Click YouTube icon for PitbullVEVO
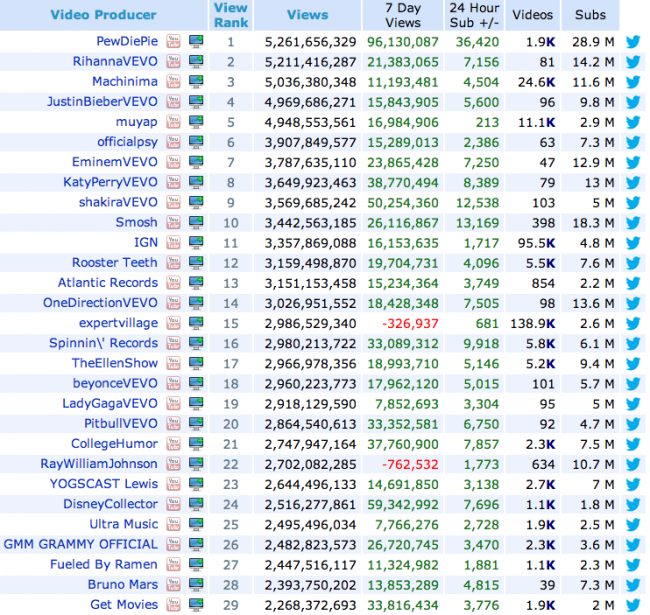 coord(173,424)
